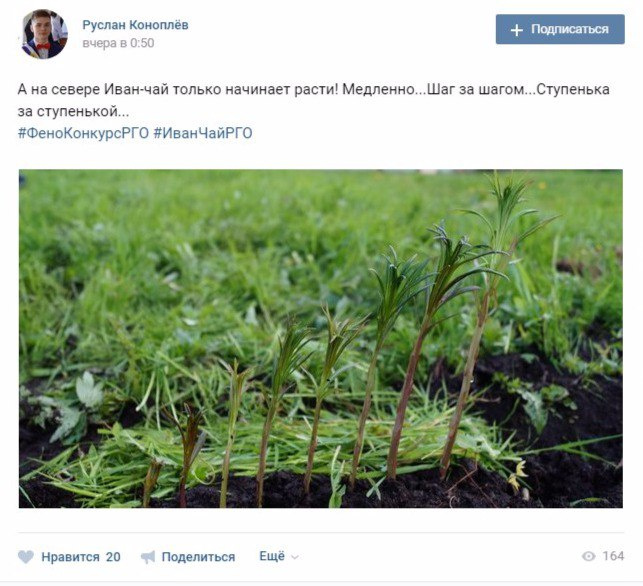
Task: Open Руслан Коноплёв's round avatar picture
Action: click(43, 34)
